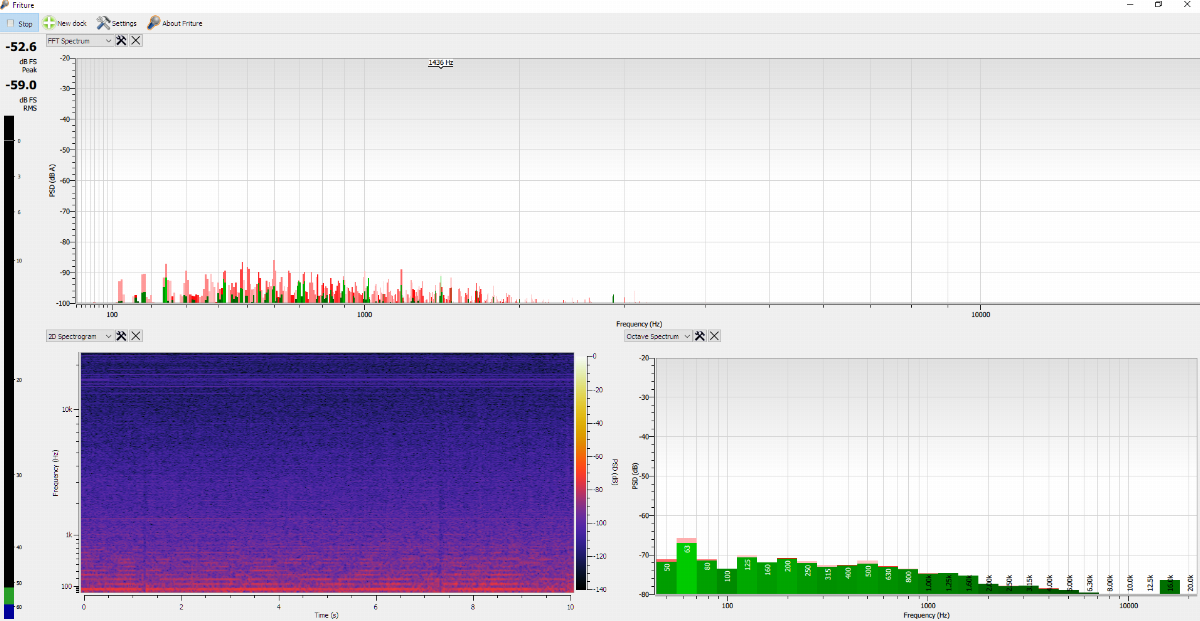
Task: Open About Friture
Action: click(175, 23)
